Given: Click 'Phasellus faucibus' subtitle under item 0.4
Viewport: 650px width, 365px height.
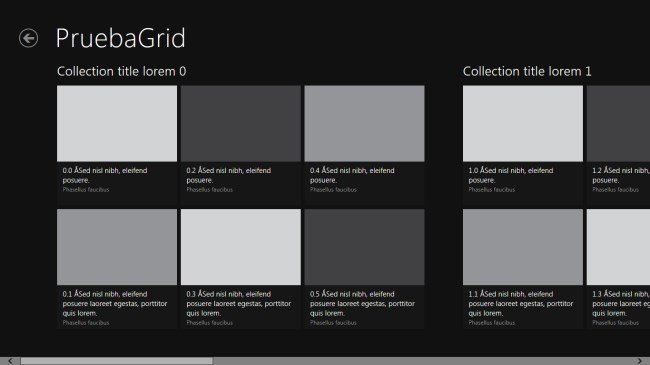Looking at the screenshot, I should click(x=333, y=190).
